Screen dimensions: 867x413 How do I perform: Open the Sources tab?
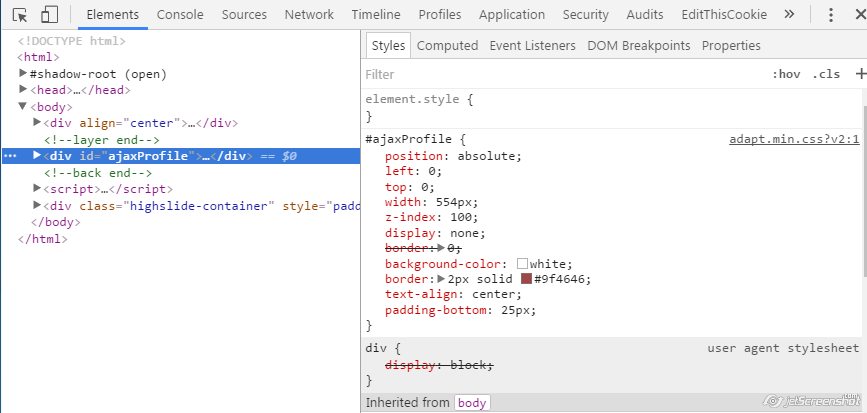point(244,15)
